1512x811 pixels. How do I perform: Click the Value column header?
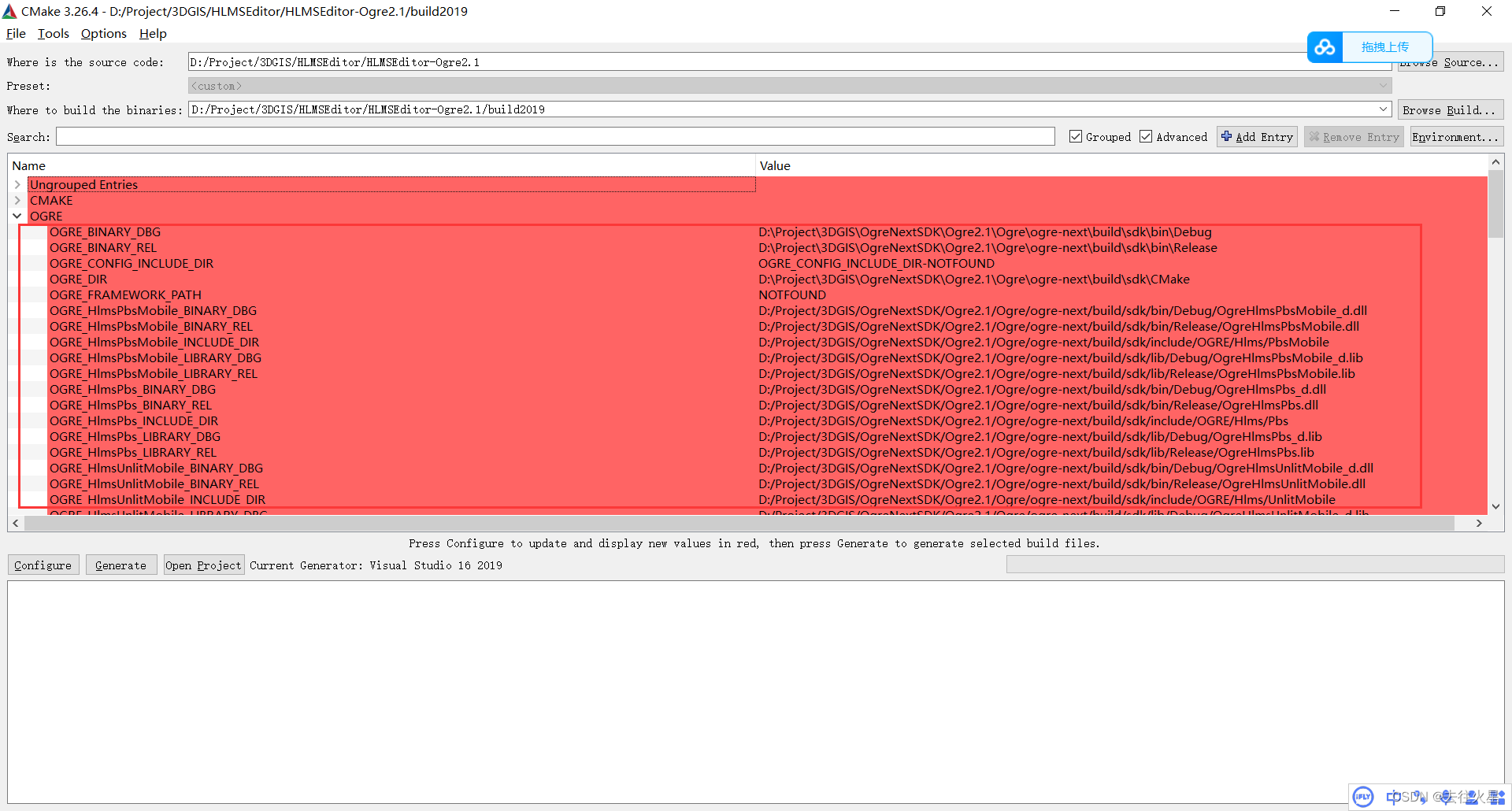tap(1121, 165)
